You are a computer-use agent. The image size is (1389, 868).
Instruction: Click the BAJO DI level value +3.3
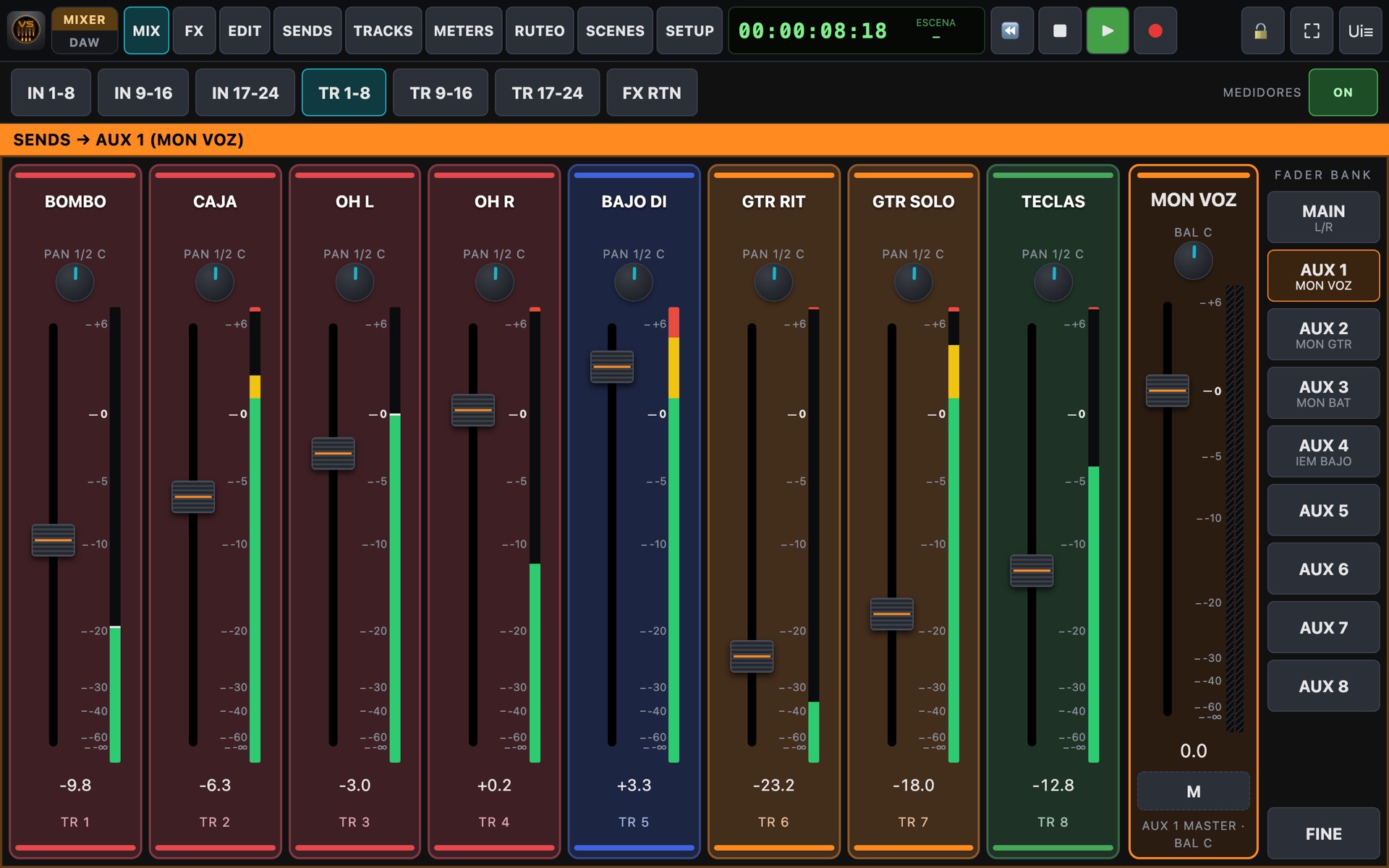pyautogui.click(x=634, y=785)
